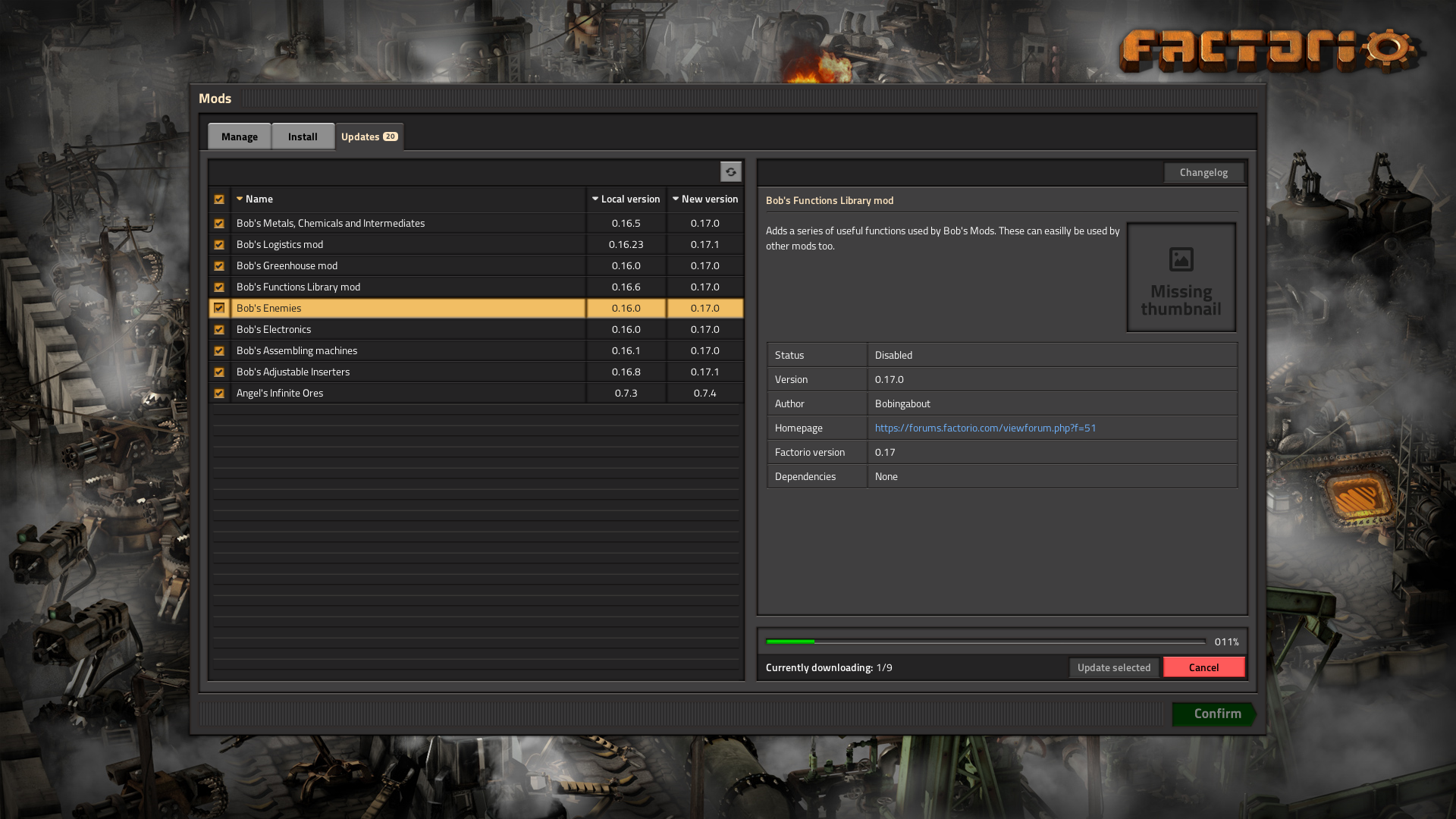Toggle Bob's Electronics checkbox
This screenshot has width=1456, height=819.
219,330
